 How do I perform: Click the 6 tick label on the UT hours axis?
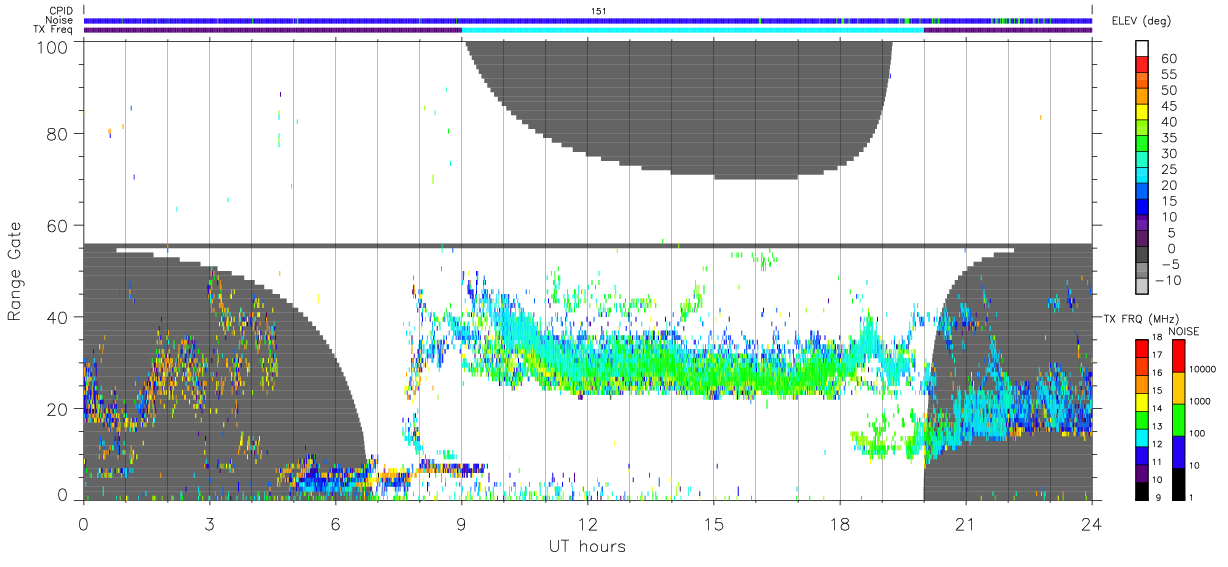click(x=335, y=524)
